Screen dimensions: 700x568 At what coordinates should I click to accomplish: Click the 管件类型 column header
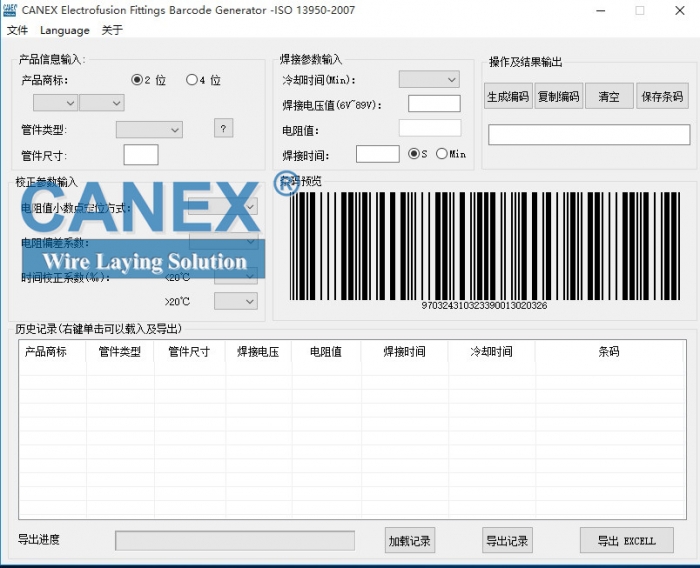tap(120, 351)
